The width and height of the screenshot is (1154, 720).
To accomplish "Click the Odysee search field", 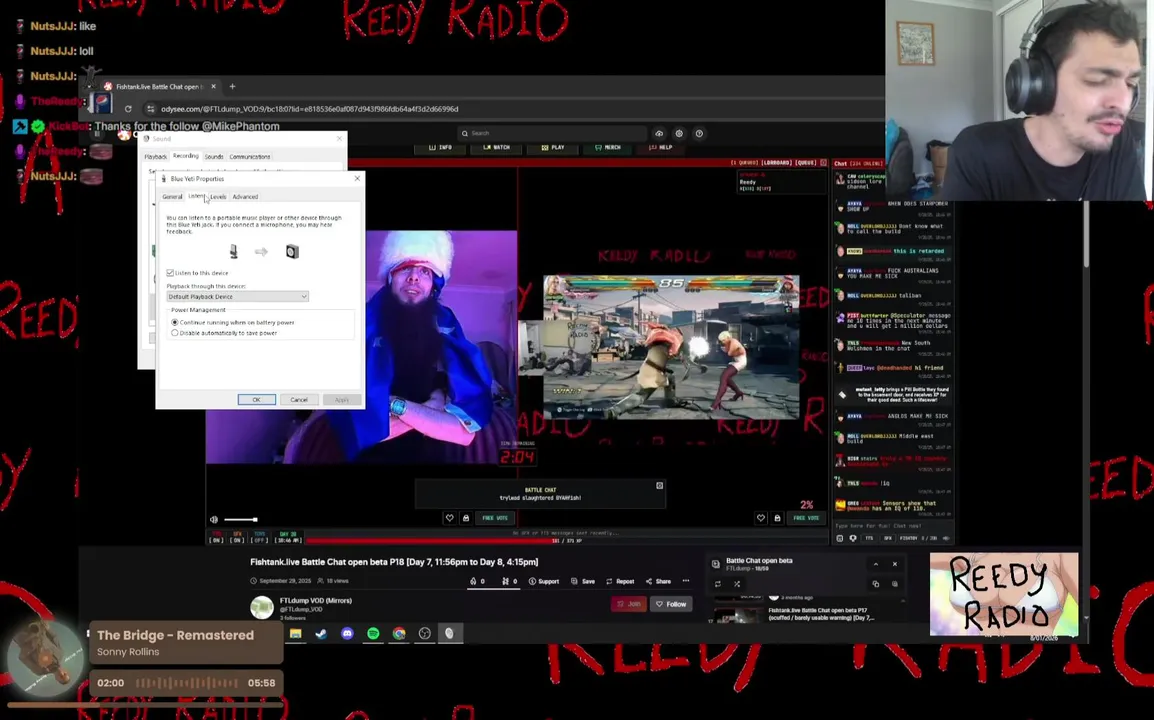I will 552,133.
